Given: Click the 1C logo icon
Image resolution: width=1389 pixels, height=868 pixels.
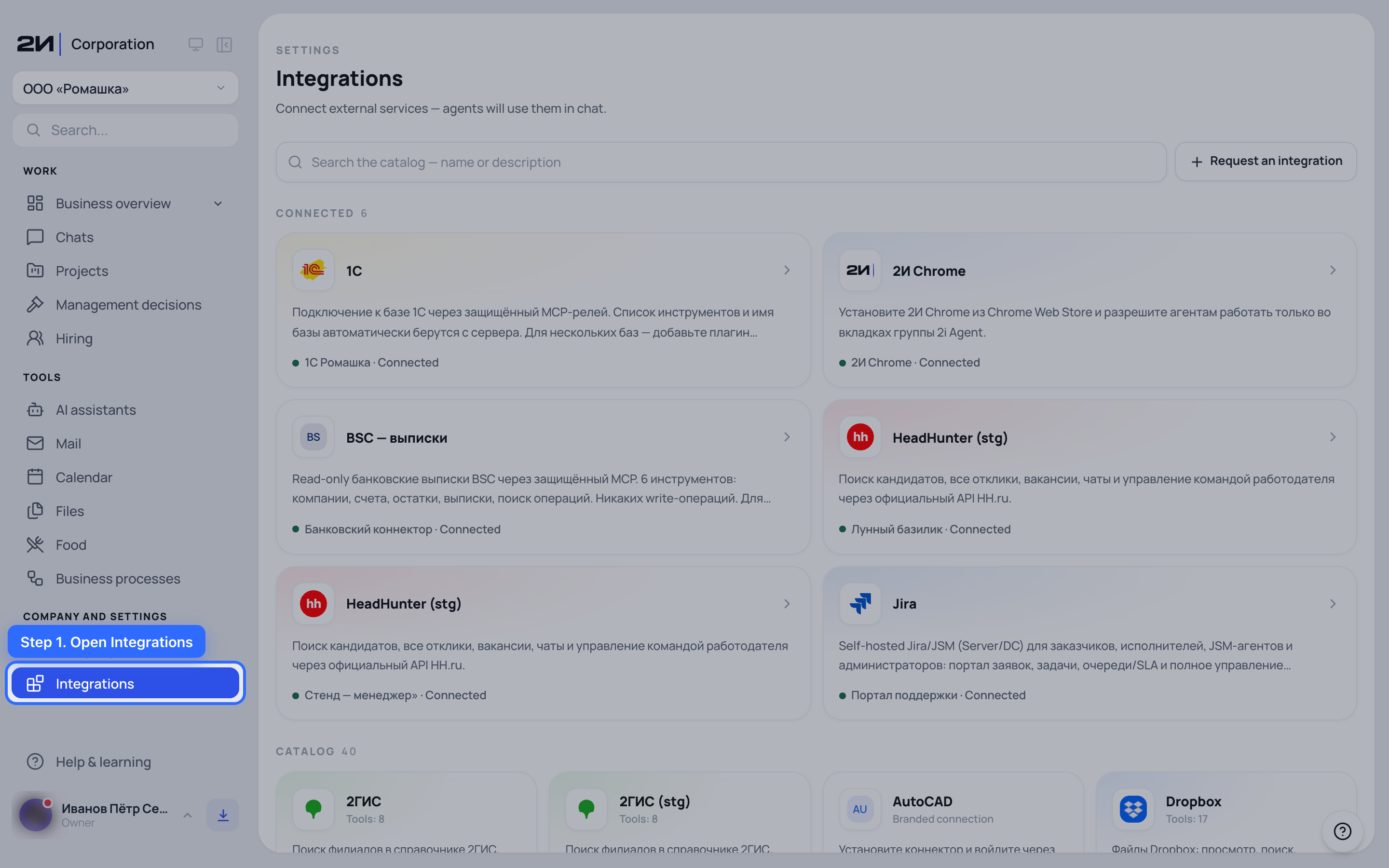Looking at the screenshot, I should click(313, 271).
